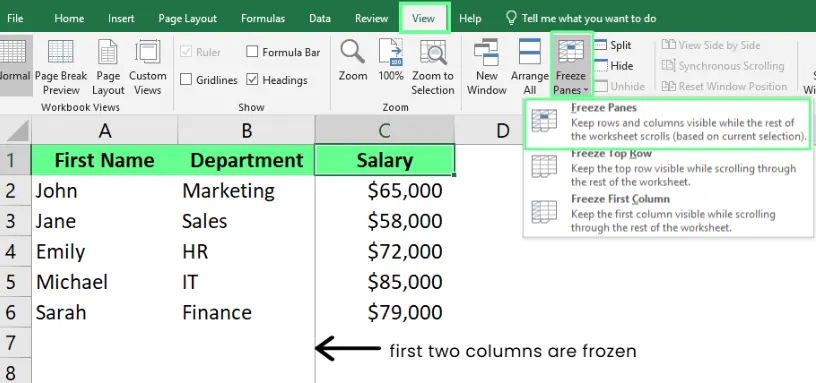Click the Department header cell
The height and width of the screenshot is (383, 816).
[x=246, y=160]
